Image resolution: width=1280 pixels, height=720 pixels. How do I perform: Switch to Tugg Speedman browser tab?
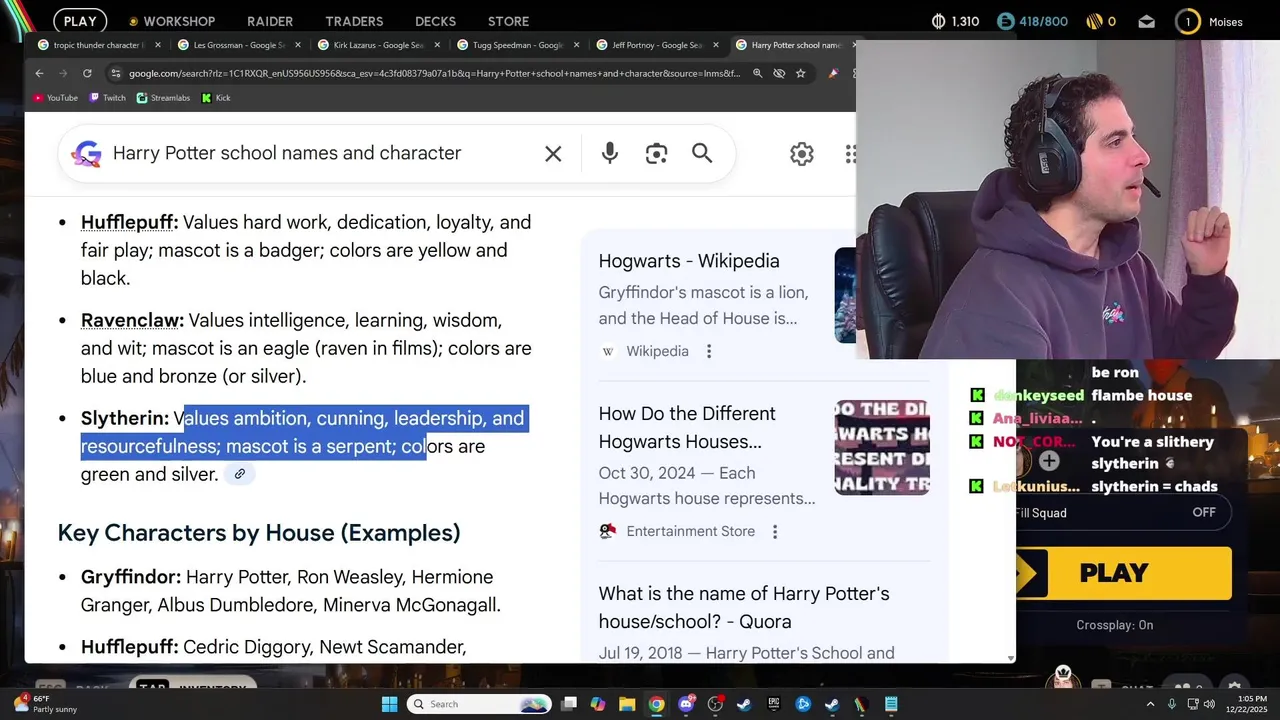(517, 45)
